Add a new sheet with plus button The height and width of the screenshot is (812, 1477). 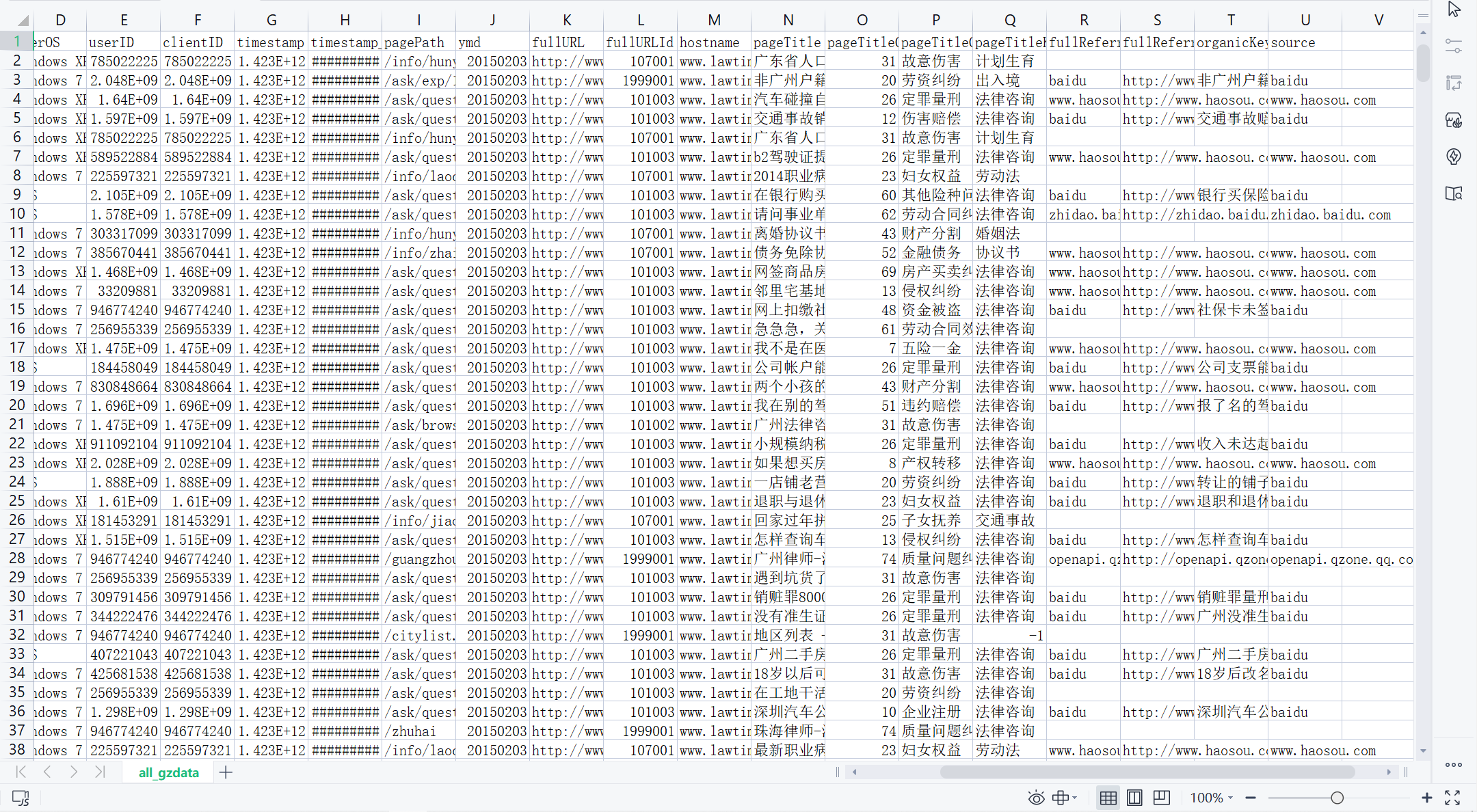[226, 772]
